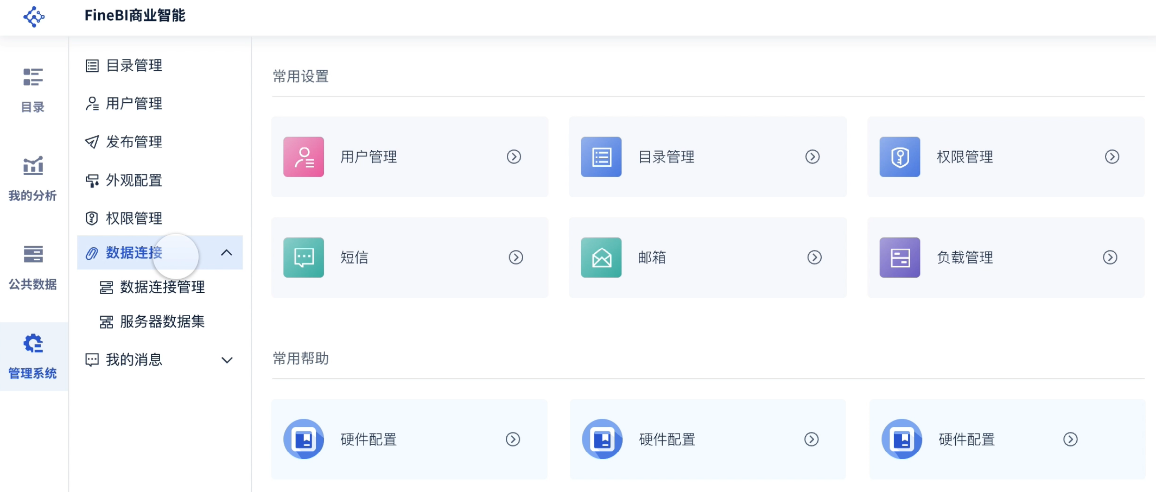Open the first 硬件配置 help card
The width and height of the screenshot is (1156, 492).
[x=408, y=439]
